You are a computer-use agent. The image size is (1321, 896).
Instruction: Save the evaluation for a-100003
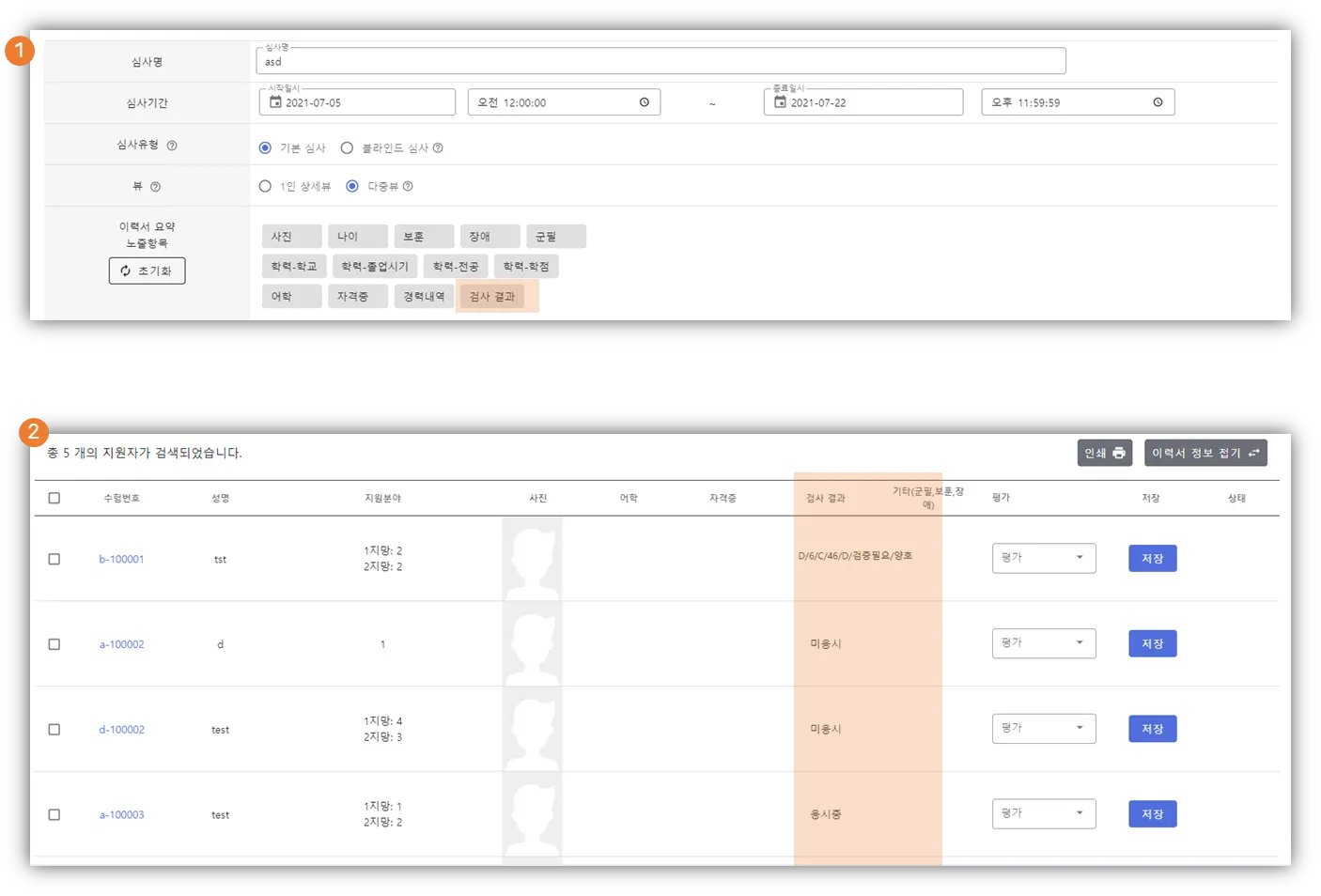click(1153, 814)
